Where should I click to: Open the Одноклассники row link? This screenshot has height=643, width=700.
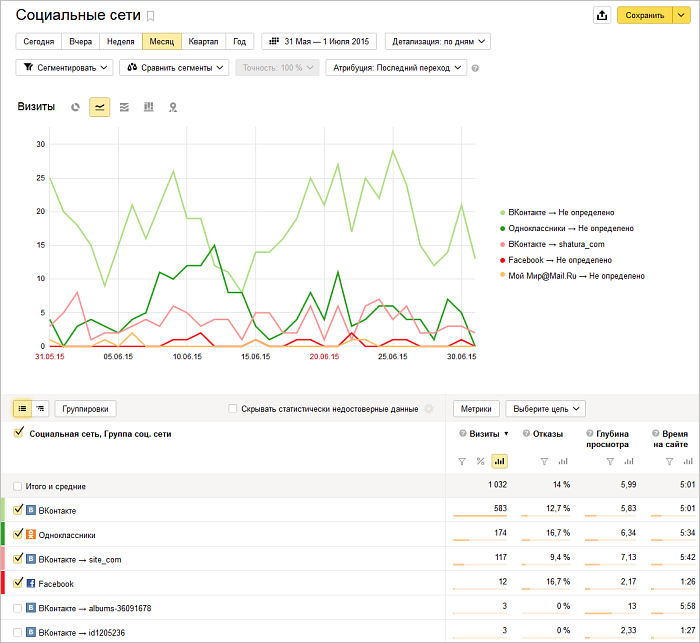(x=67, y=535)
